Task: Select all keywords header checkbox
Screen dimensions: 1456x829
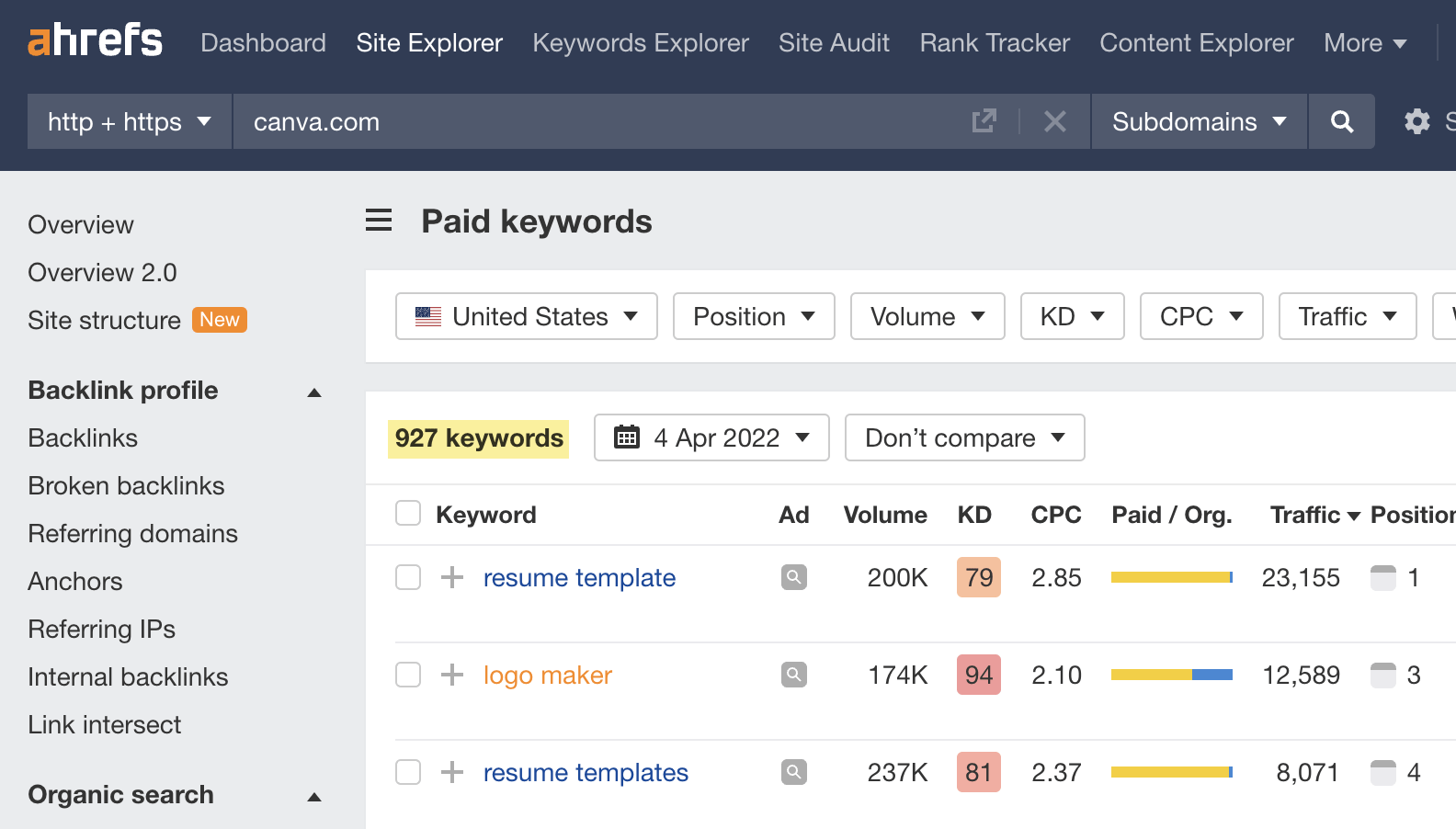Action: click(408, 513)
